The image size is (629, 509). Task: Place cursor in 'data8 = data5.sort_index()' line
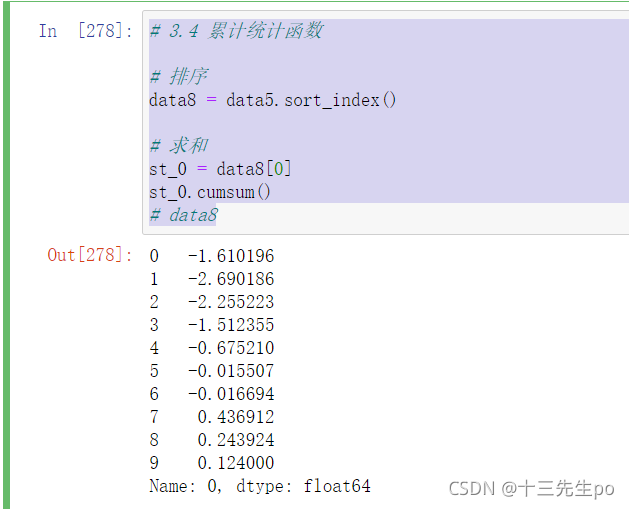click(273, 100)
